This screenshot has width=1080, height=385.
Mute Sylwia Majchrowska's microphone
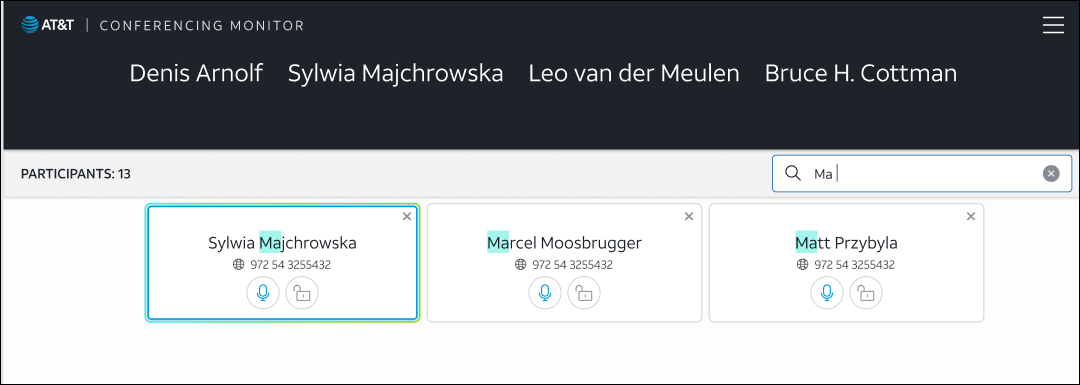click(263, 293)
